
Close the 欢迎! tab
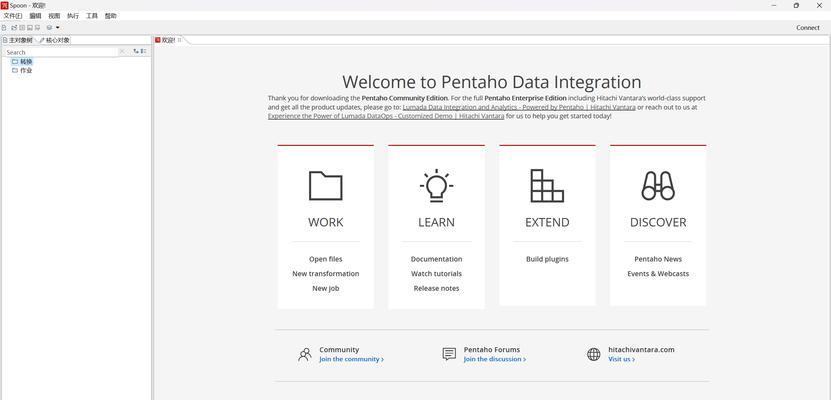click(180, 40)
